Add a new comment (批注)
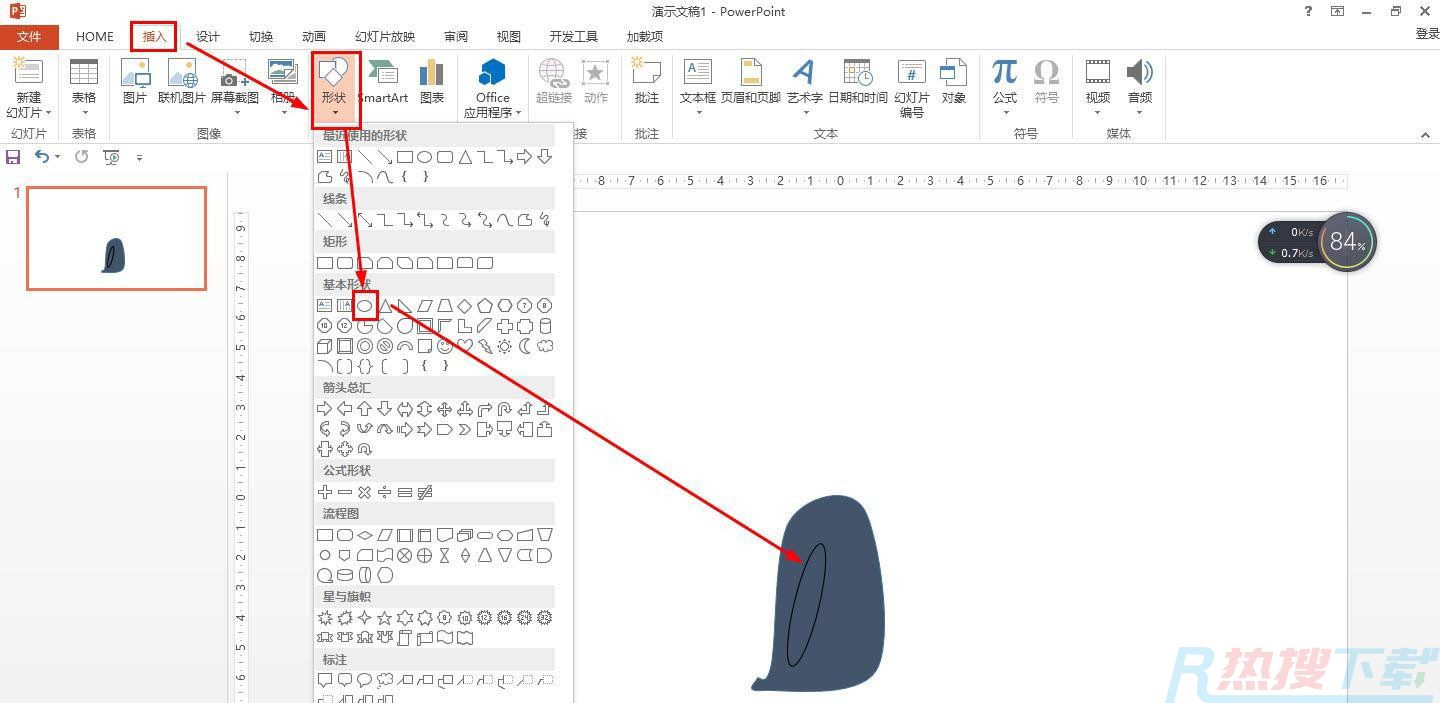The height and width of the screenshot is (703, 1440). click(647, 82)
